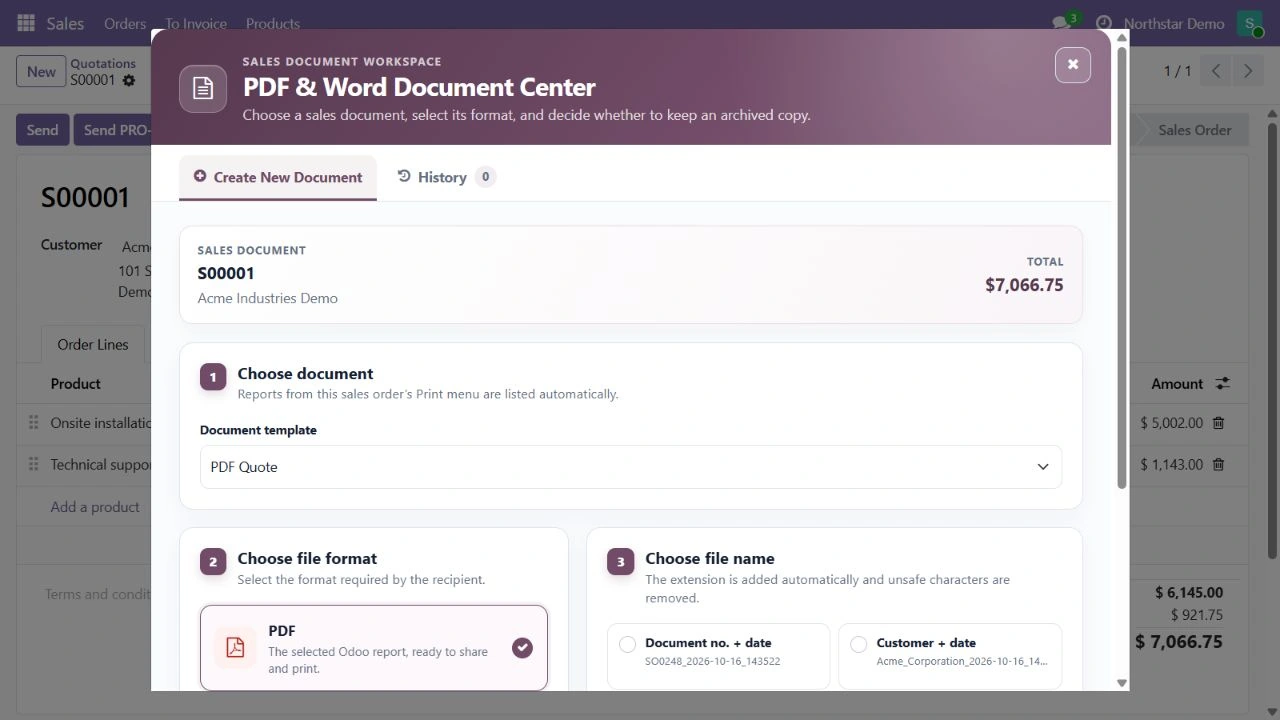This screenshot has width=1280, height=720.
Task: Open the Products menu
Action: (x=273, y=23)
